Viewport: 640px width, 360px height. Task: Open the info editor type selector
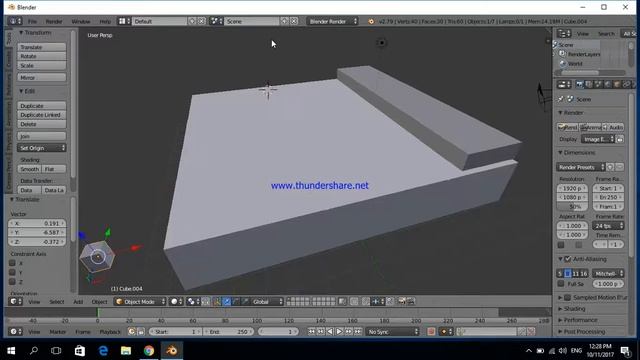(x=16, y=21)
